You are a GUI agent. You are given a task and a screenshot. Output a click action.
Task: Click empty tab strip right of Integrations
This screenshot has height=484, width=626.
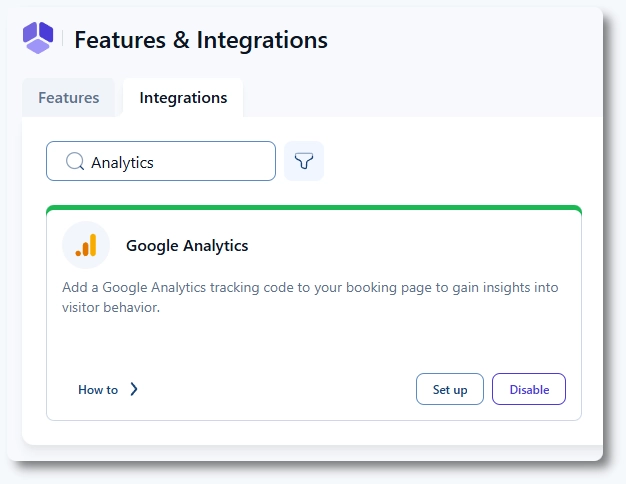[x=420, y=98]
